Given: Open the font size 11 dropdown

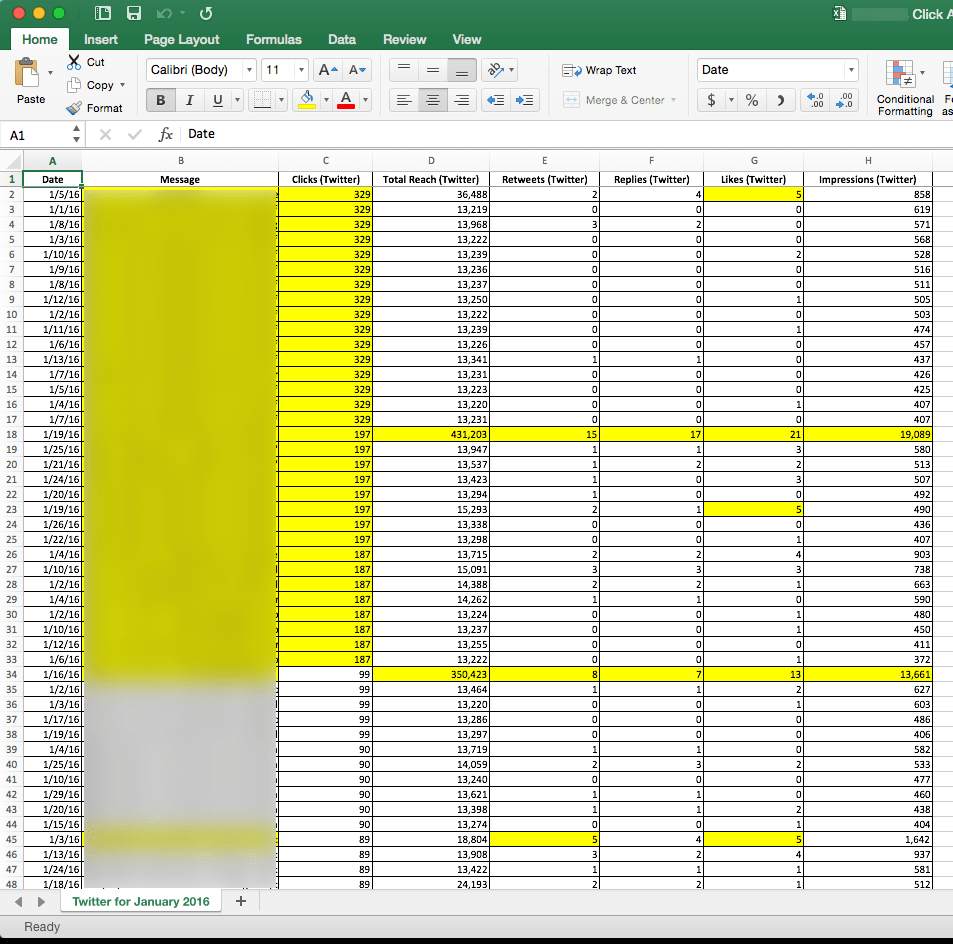Looking at the screenshot, I should coord(301,70).
